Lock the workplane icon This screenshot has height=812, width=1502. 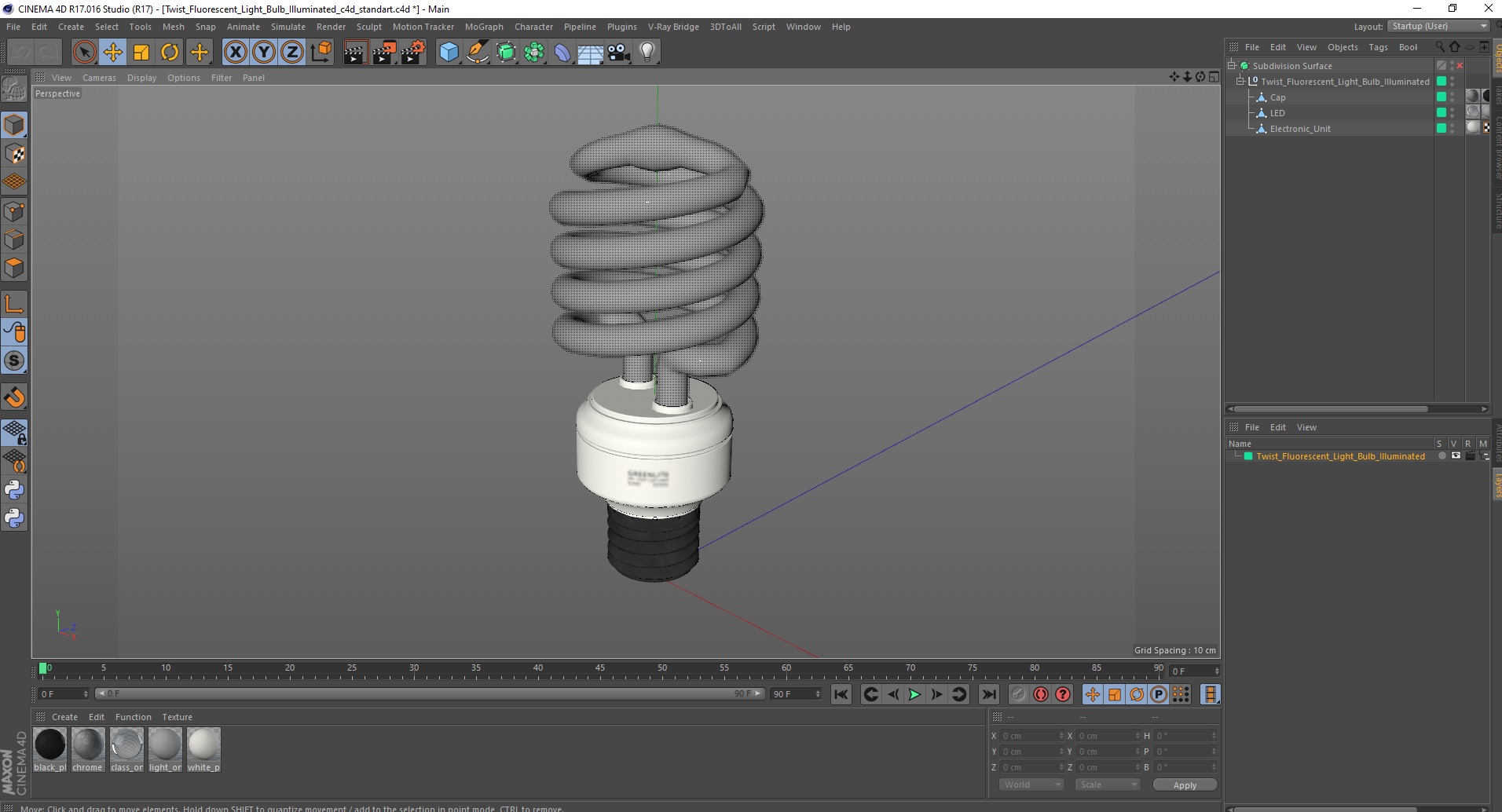(14, 432)
